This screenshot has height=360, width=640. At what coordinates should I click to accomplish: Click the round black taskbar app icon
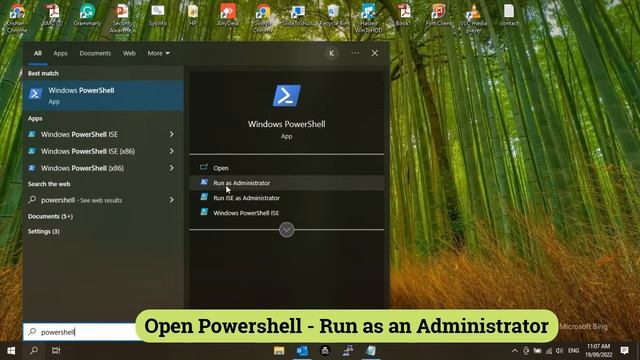tap(325, 351)
